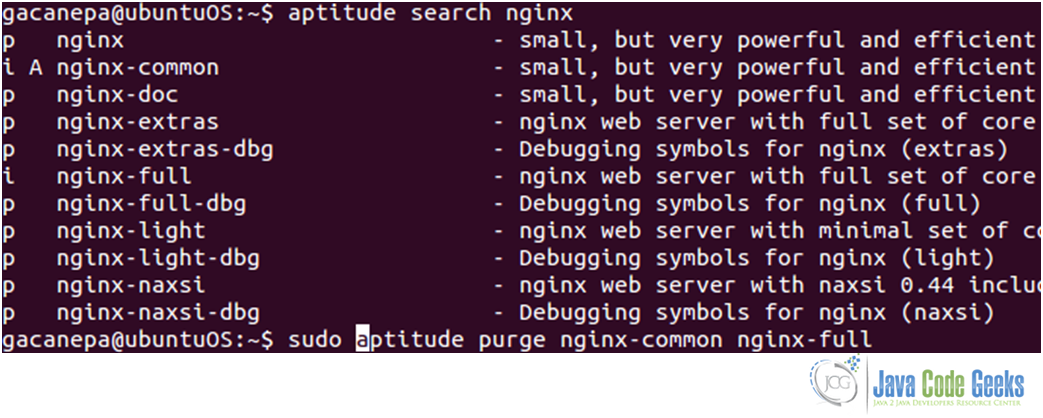1043x418 pixels.
Task: Click the 'Debugging symbols for nginx (full)' description
Action: [750, 204]
